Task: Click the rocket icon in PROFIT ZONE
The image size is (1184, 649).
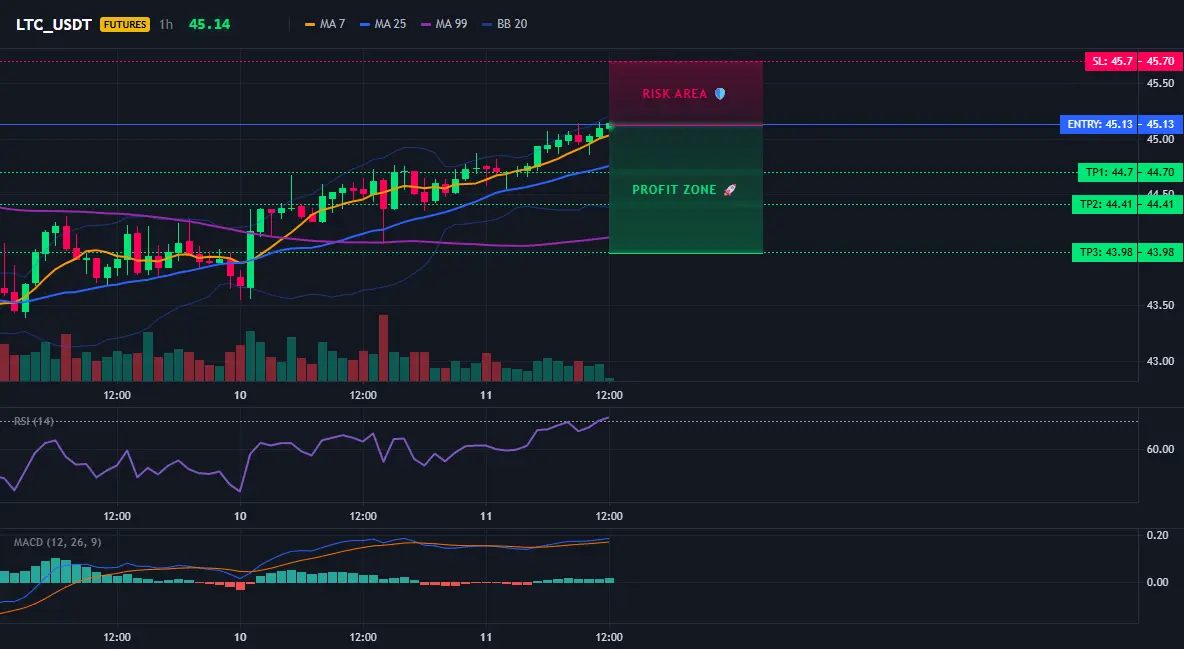Action: click(x=729, y=190)
